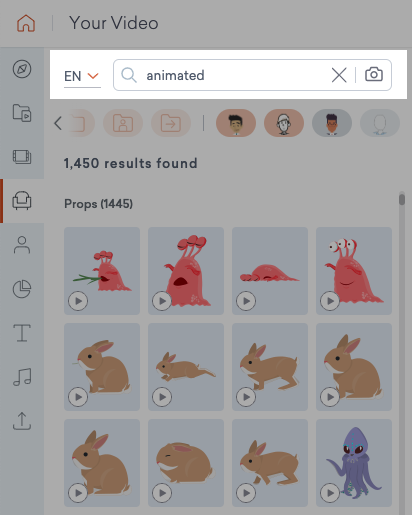Toggle the white-cap character style filter
This screenshot has height=515, width=412.
click(284, 123)
